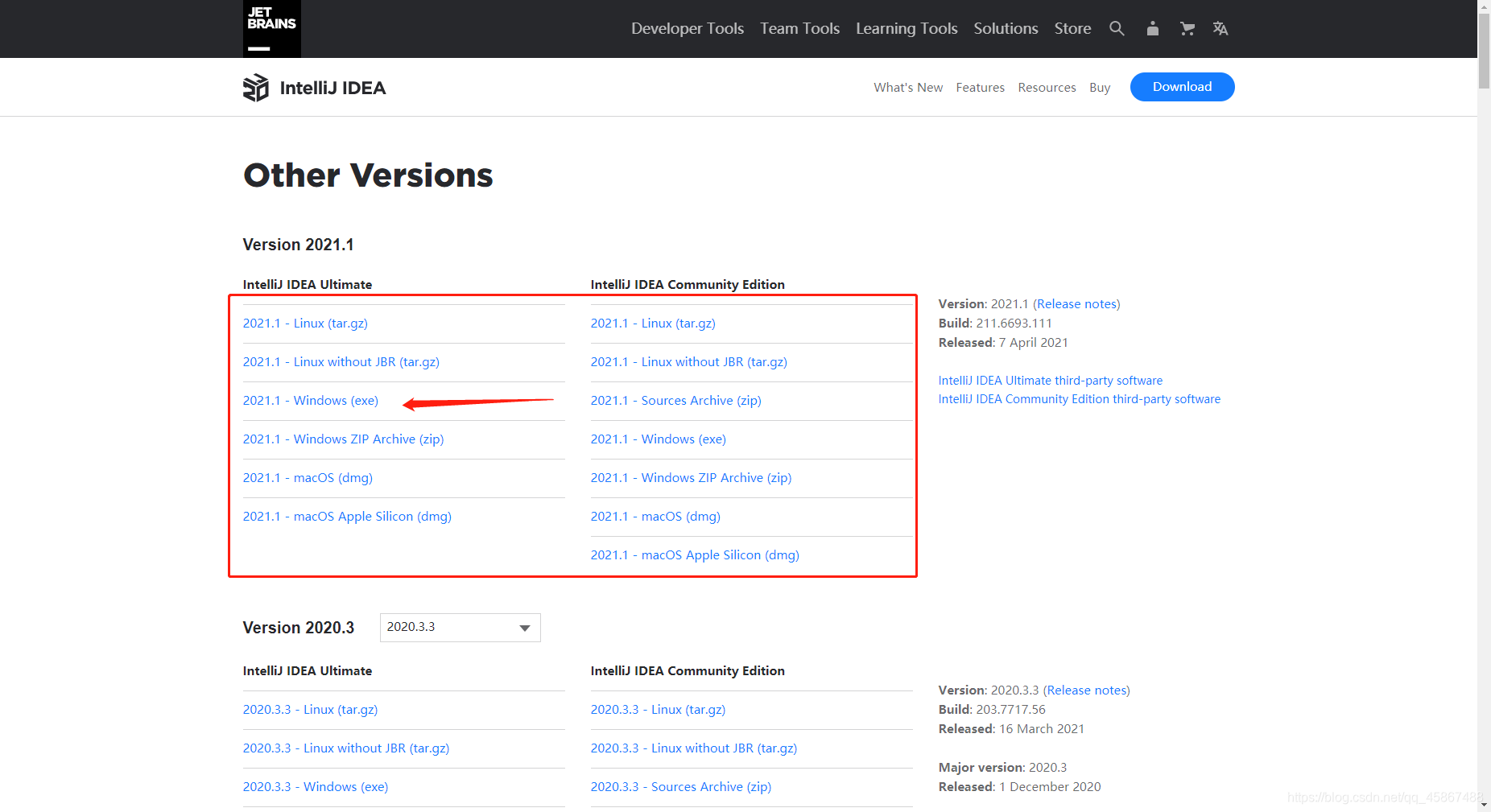Select the 'Version 2020.3' heading
The width and height of the screenshot is (1491, 812).
coord(298,628)
